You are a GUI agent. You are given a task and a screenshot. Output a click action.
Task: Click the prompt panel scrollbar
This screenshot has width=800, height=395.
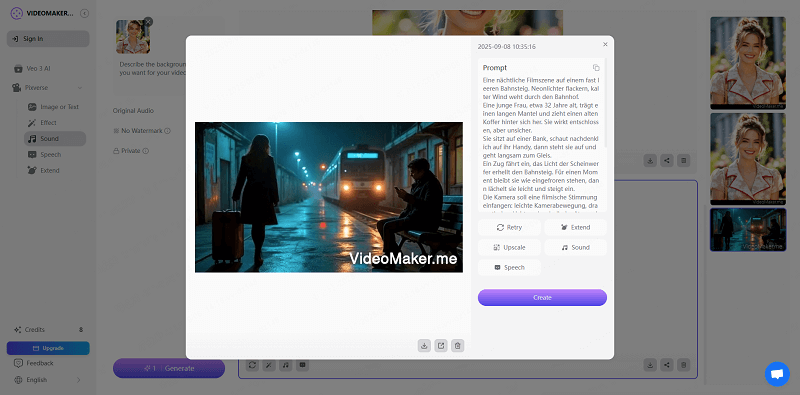[x=606, y=102]
